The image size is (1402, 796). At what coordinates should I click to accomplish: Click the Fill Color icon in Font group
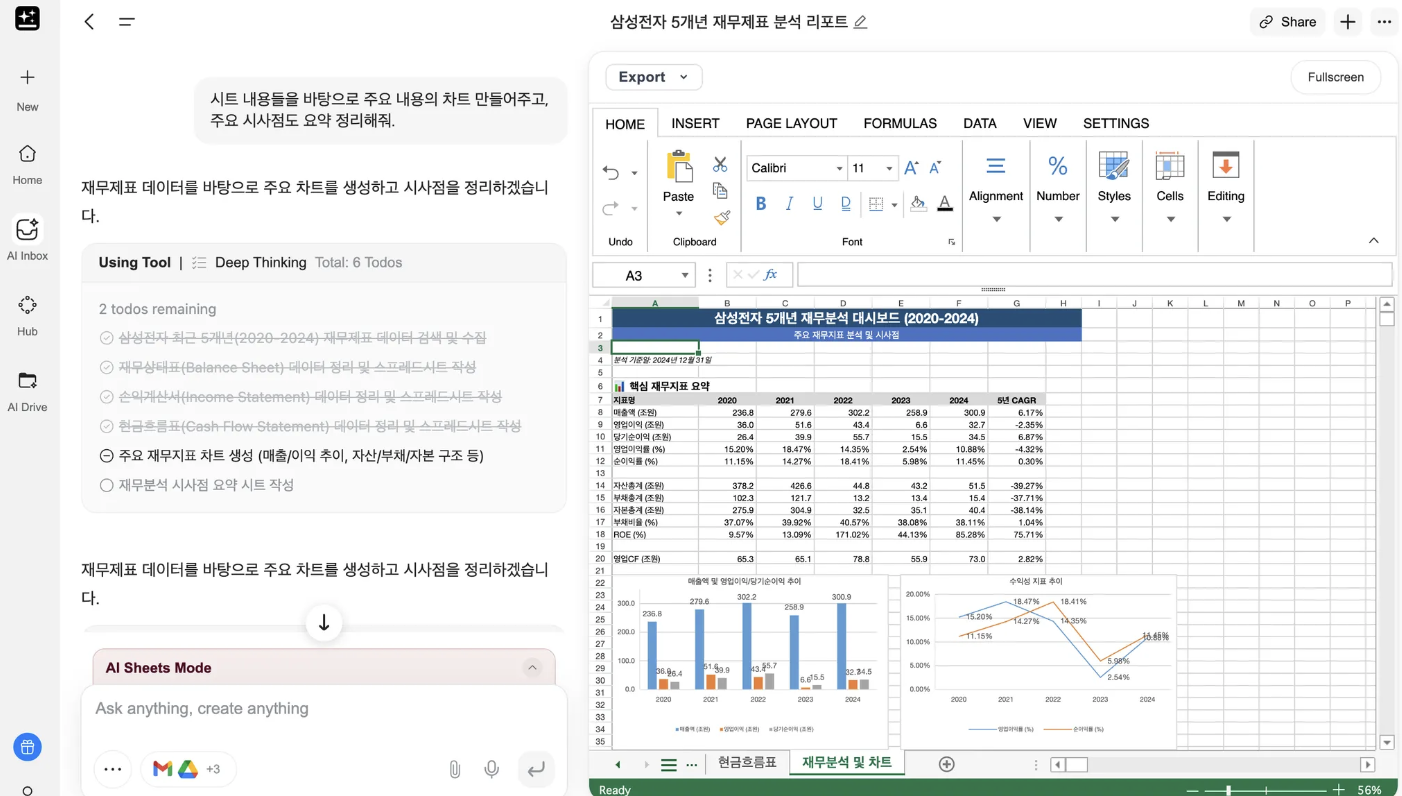coord(919,204)
